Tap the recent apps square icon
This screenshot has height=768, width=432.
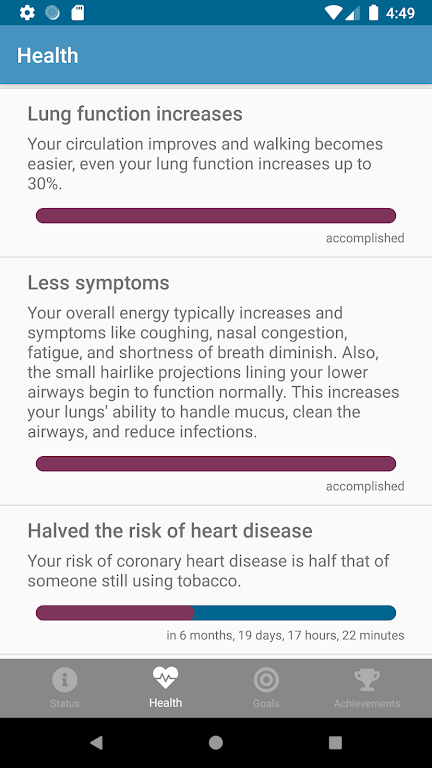[336, 743]
